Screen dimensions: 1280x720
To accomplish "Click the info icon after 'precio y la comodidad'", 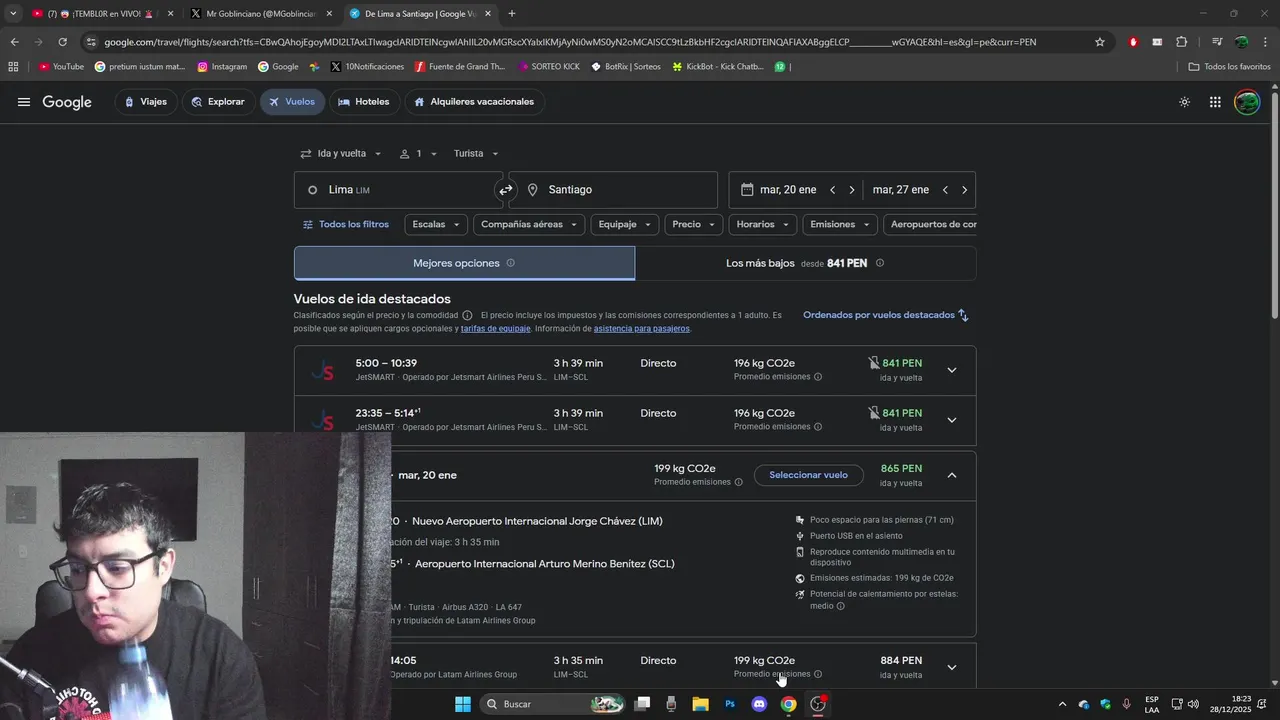I will [467, 315].
